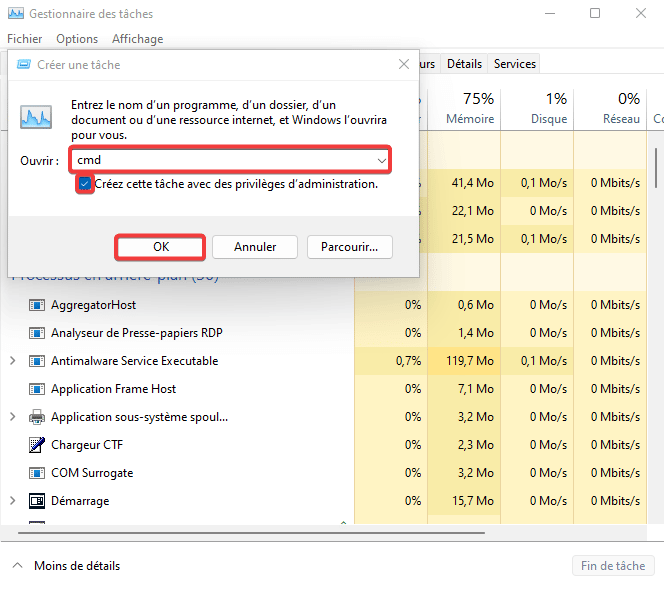This screenshot has height=589, width=664.
Task: Click the 41,4 Mo memory cell
Action: pos(464,183)
